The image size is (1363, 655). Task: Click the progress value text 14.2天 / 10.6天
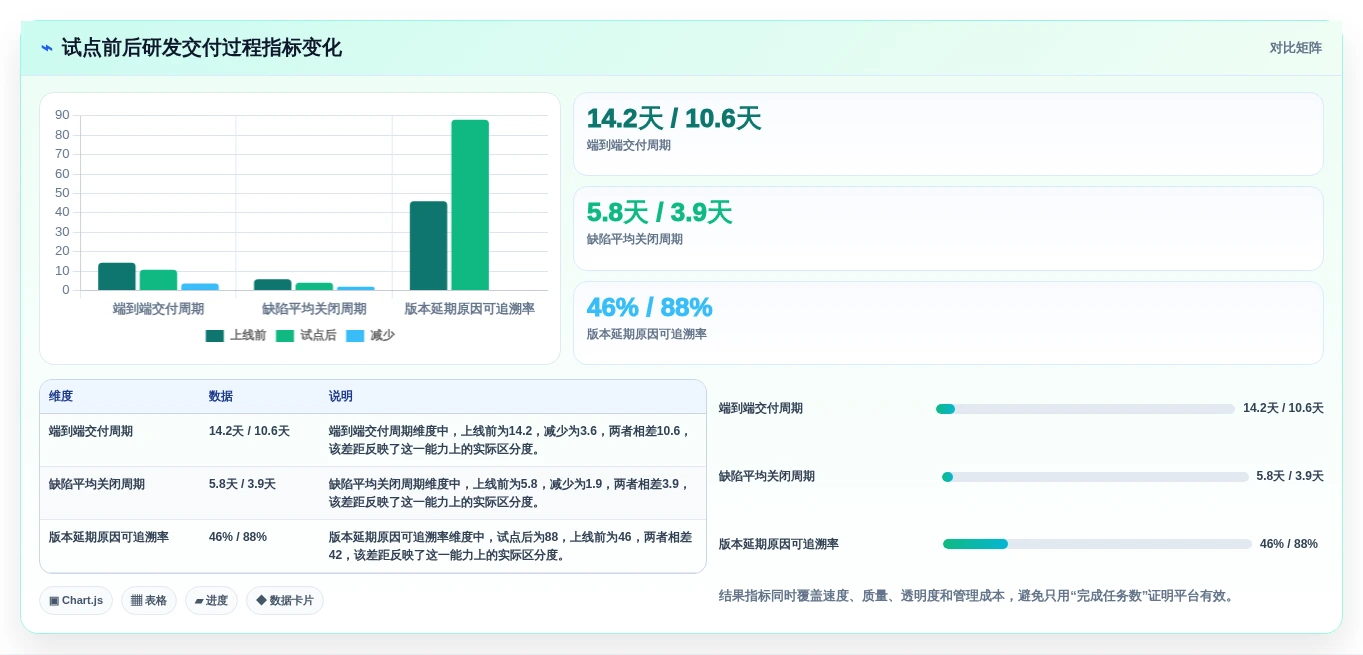tap(1283, 408)
